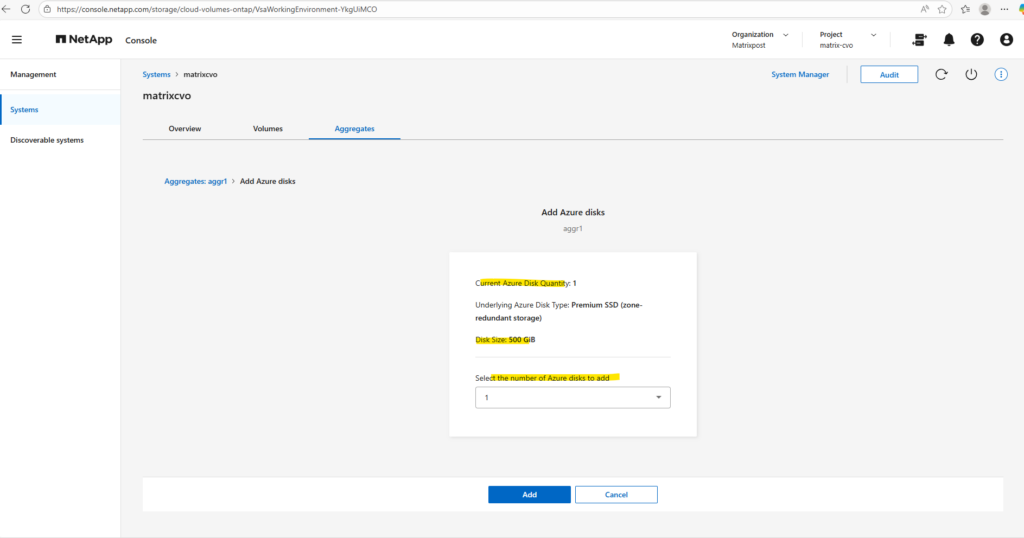Screen dimensions: 1024x538
Task: Open the user account profile icon
Action: (x=1006, y=40)
